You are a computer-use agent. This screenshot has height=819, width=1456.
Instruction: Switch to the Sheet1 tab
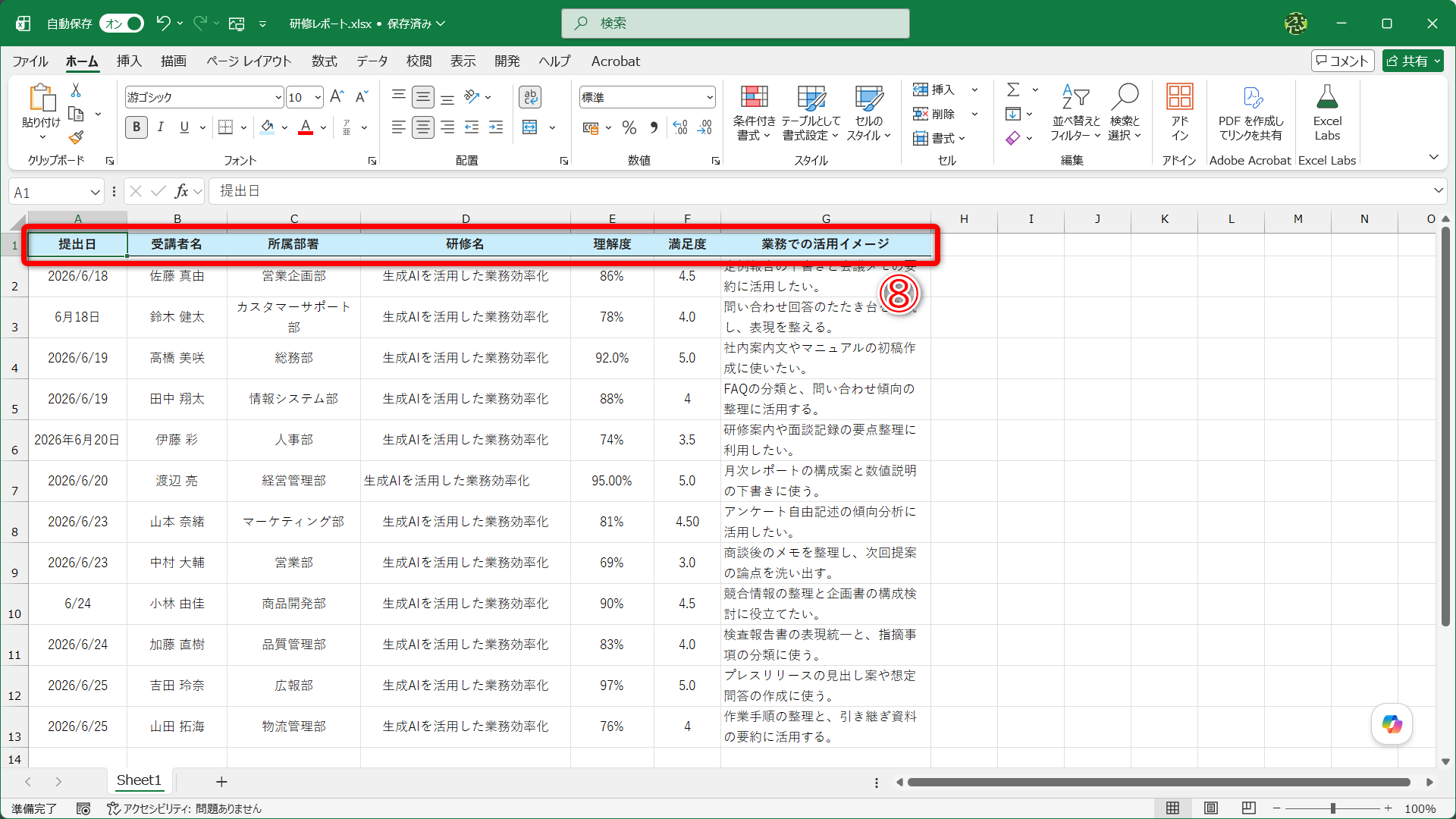[139, 780]
